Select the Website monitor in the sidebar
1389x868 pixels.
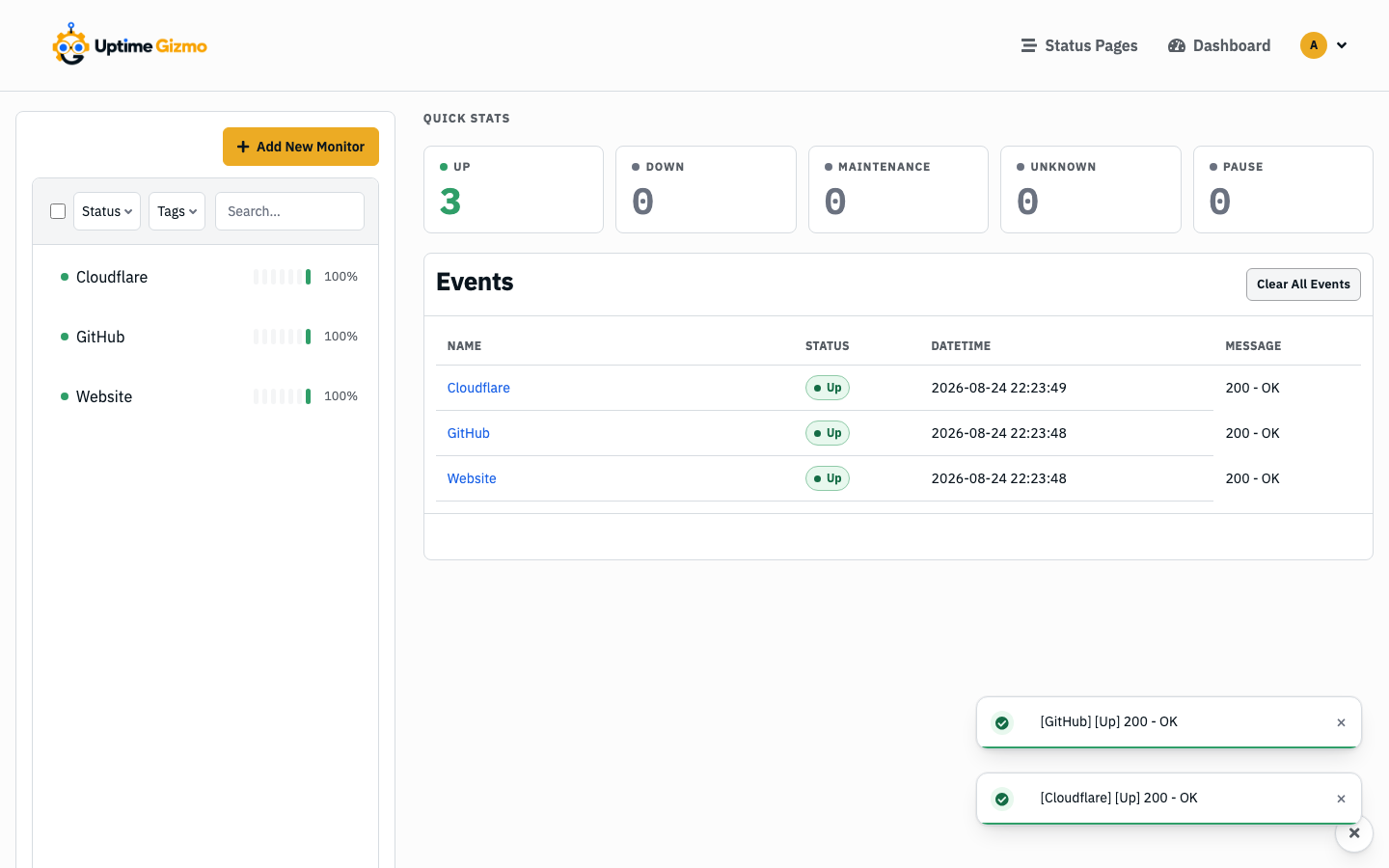[x=205, y=396]
